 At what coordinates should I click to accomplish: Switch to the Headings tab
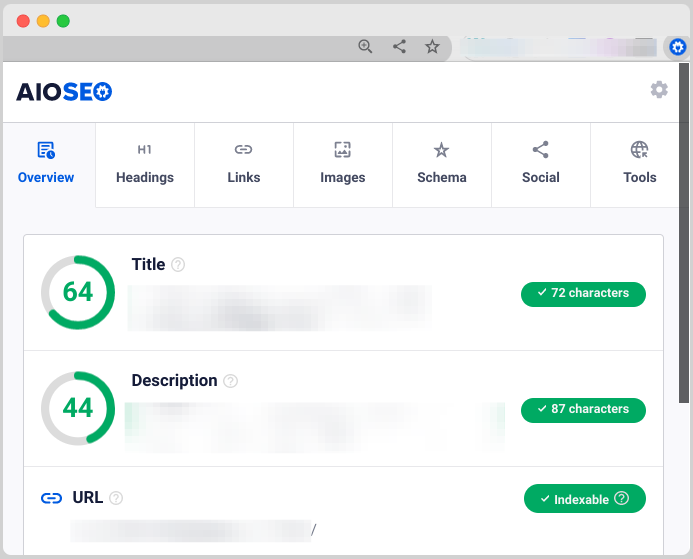[x=145, y=164]
